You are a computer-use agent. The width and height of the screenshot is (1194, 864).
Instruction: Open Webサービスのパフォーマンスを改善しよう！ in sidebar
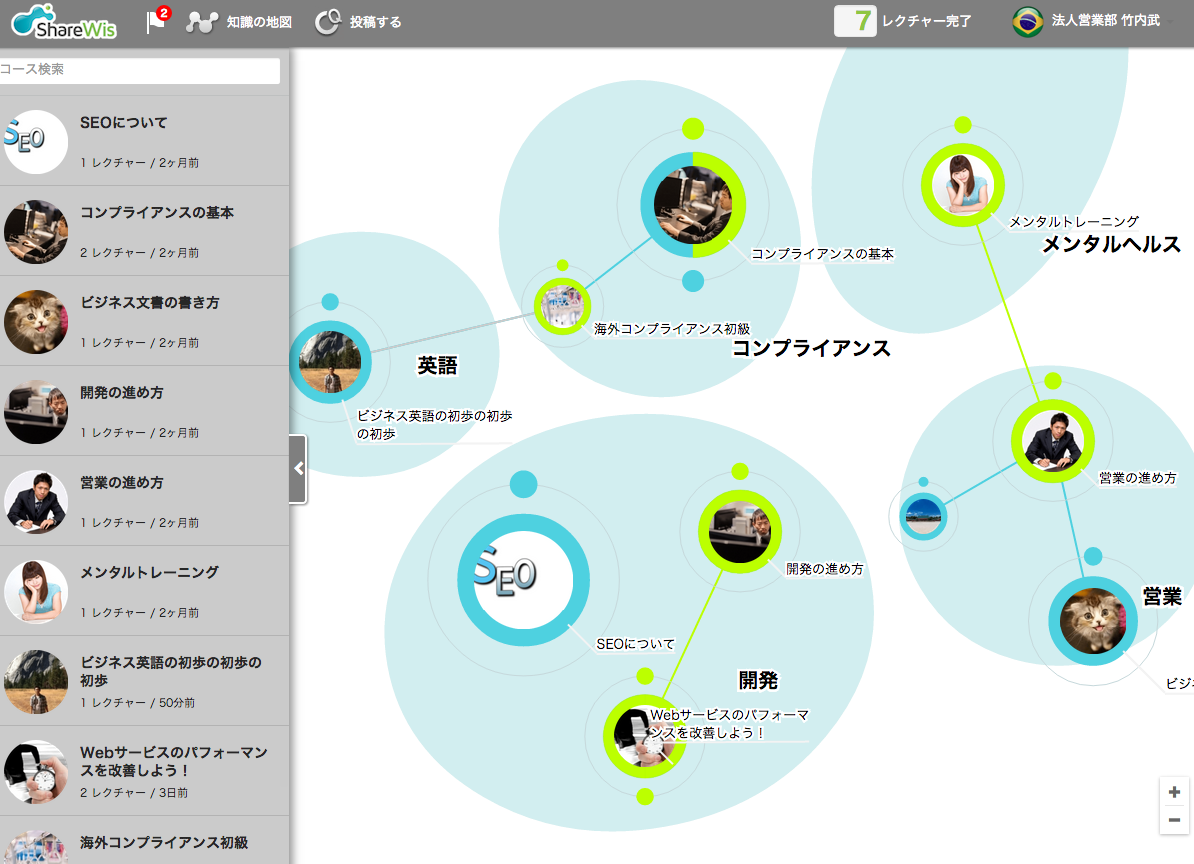(x=173, y=761)
